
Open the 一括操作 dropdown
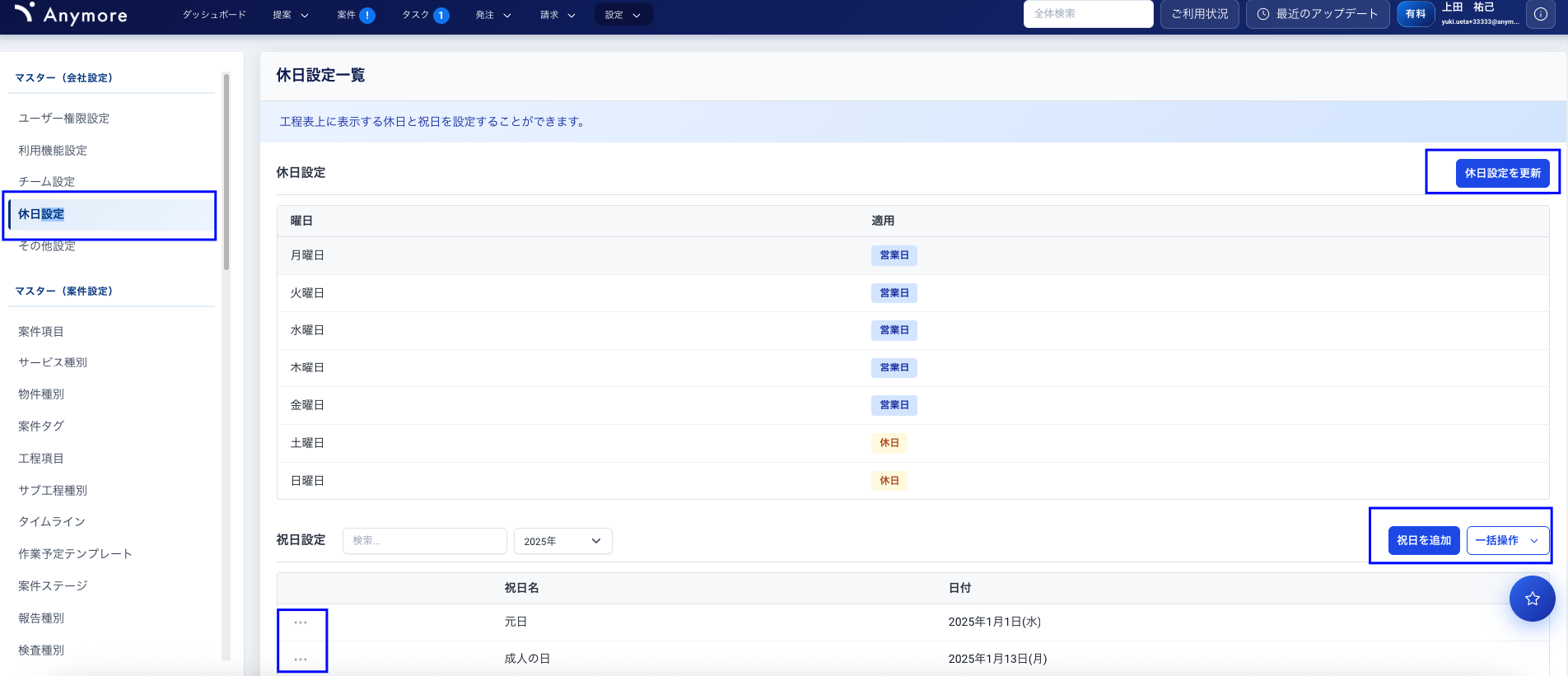[1507, 541]
